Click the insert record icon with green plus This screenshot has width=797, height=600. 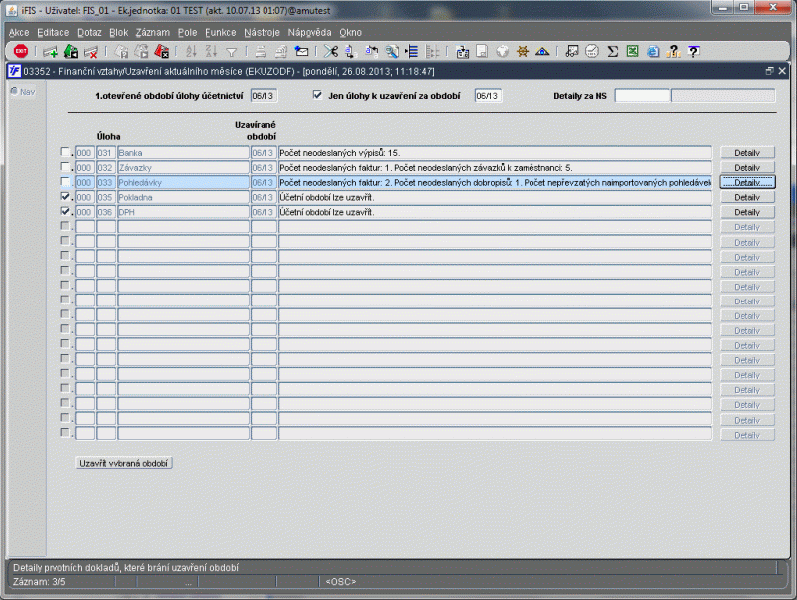(x=50, y=51)
